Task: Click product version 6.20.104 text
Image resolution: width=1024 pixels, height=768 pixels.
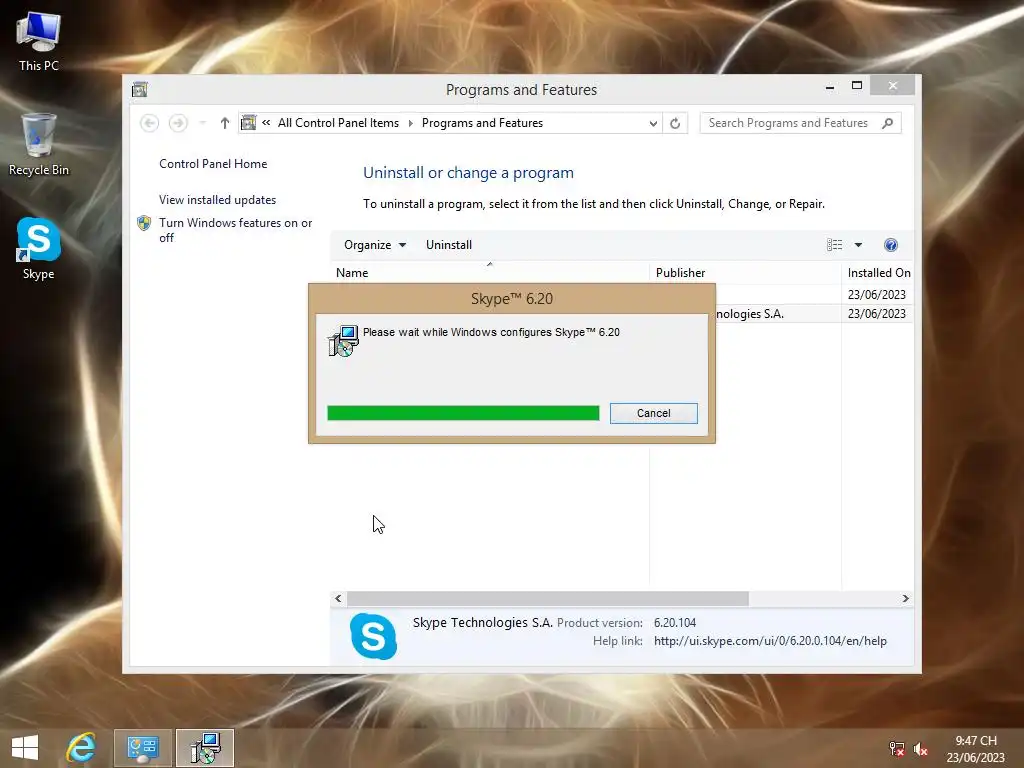Action: pos(675,623)
